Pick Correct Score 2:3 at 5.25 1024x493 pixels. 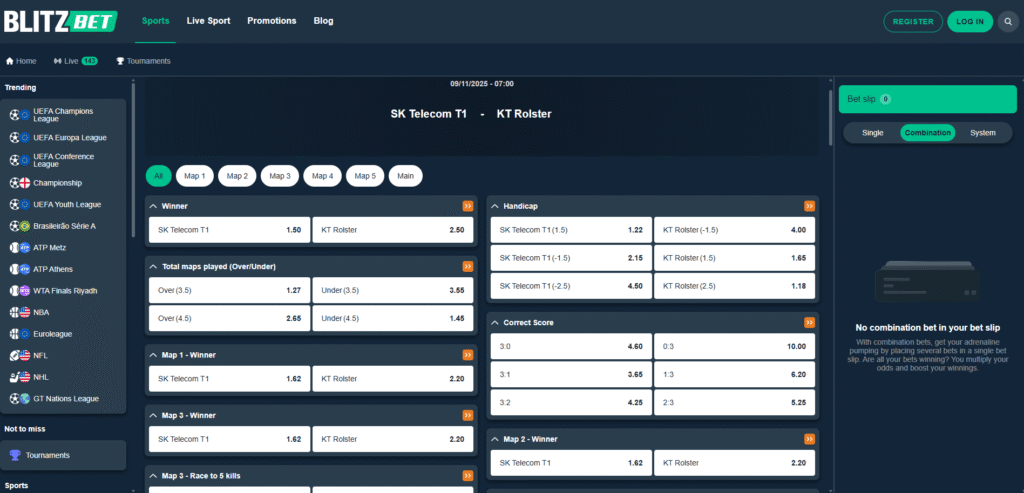point(735,402)
